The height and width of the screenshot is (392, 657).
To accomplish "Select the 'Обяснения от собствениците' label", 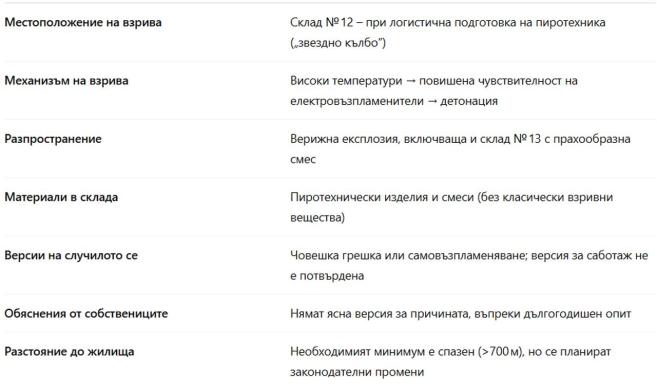I will 86,314.
